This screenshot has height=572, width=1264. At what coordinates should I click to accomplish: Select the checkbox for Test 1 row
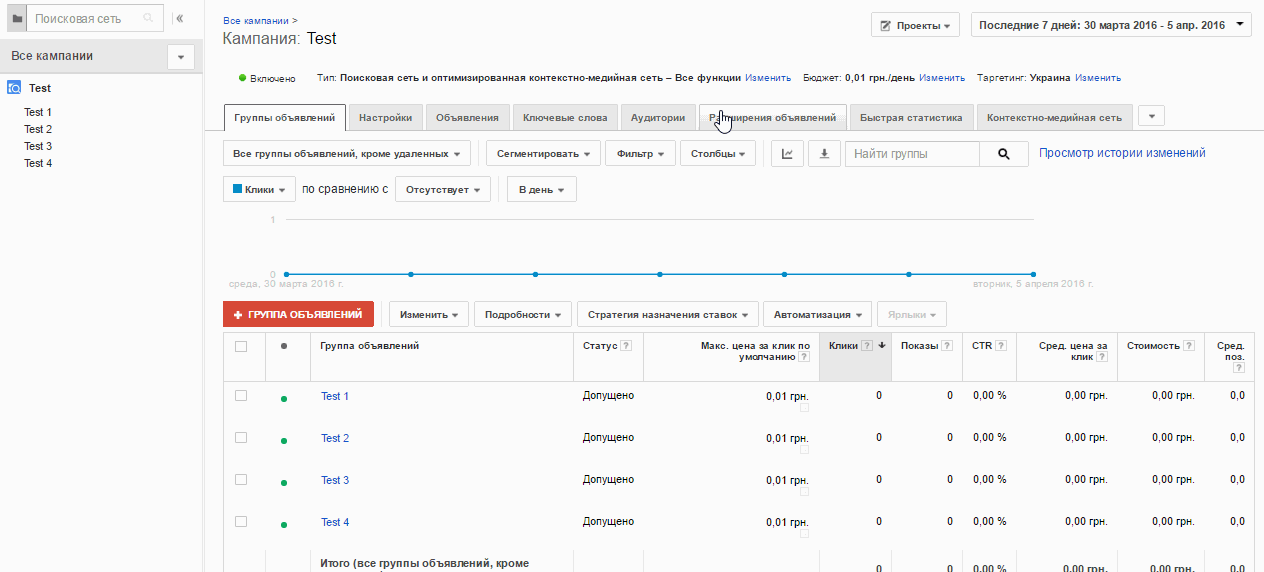[241, 396]
